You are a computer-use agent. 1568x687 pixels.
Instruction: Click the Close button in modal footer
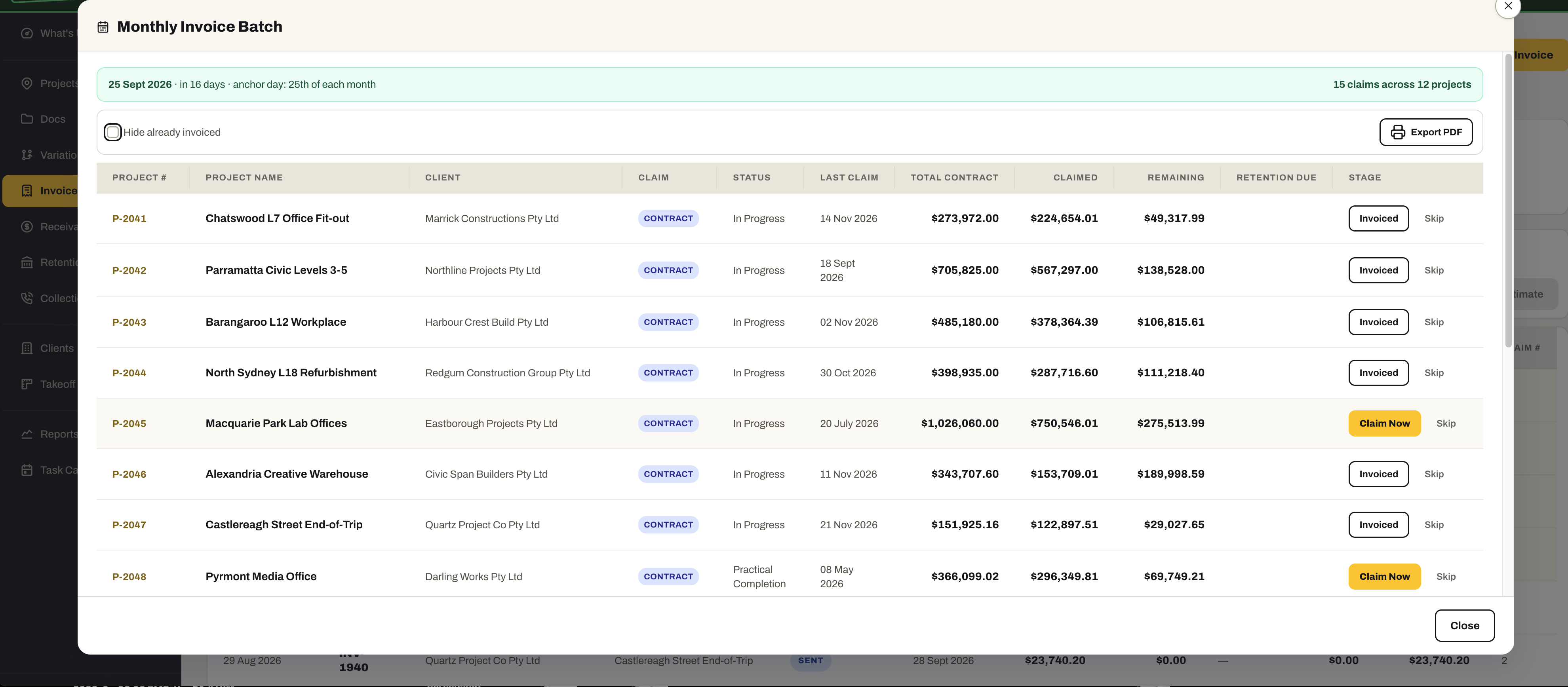pos(1464,626)
